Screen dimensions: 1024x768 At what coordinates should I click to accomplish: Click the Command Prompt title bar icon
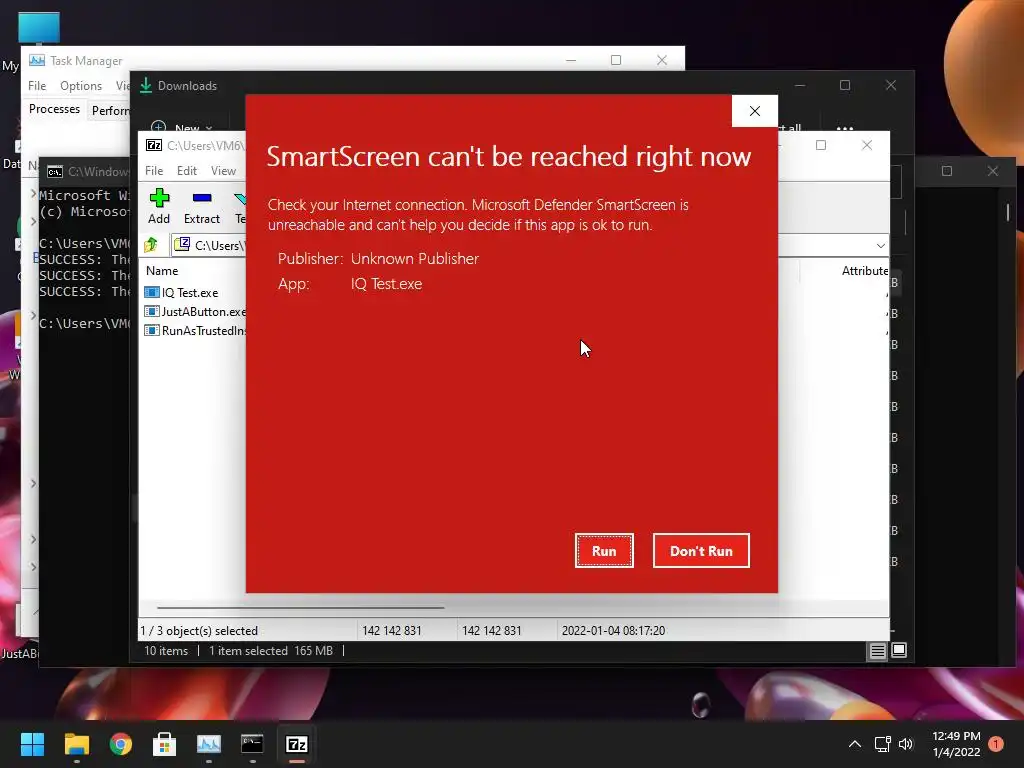point(55,172)
